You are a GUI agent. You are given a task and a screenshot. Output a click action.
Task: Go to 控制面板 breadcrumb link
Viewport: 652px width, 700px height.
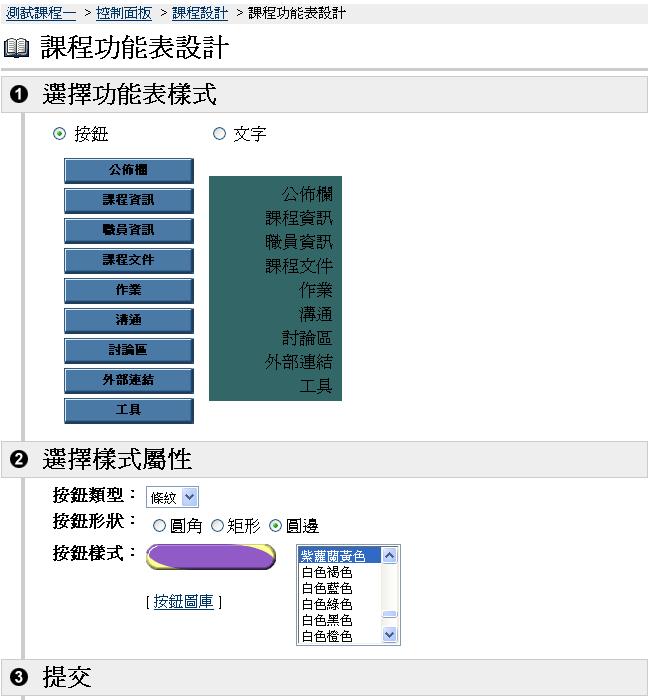pos(124,13)
